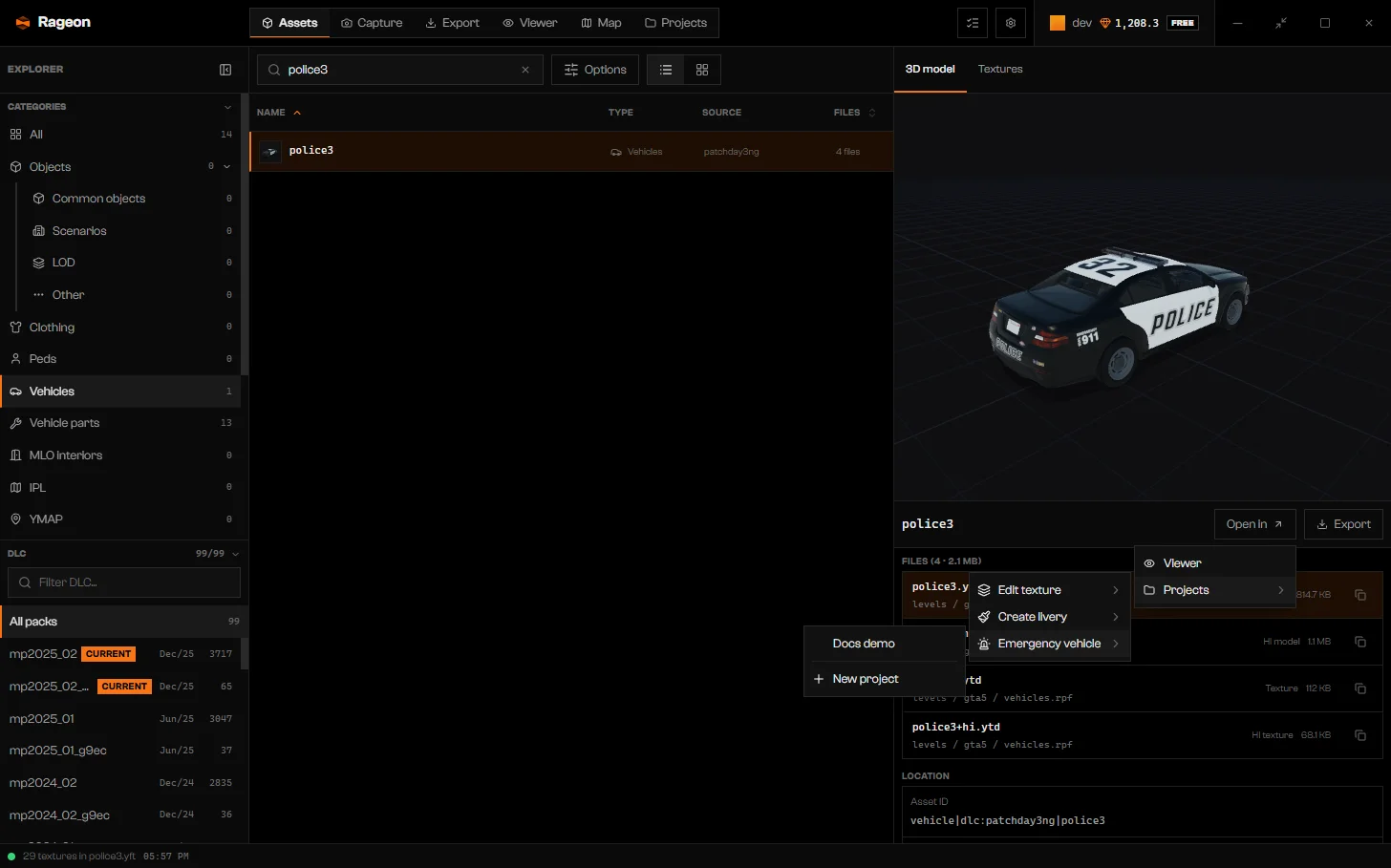Image resolution: width=1391 pixels, height=868 pixels.
Task: Sort the list by Name column
Action: point(279,113)
